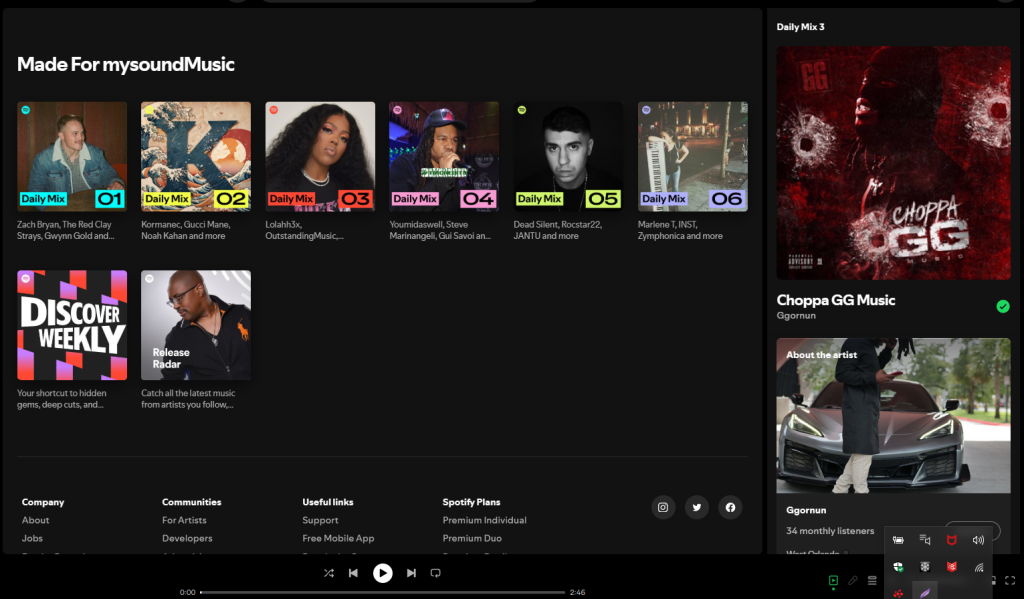Click the Choppa GG Music album artwork
This screenshot has height=599, width=1024.
point(893,163)
